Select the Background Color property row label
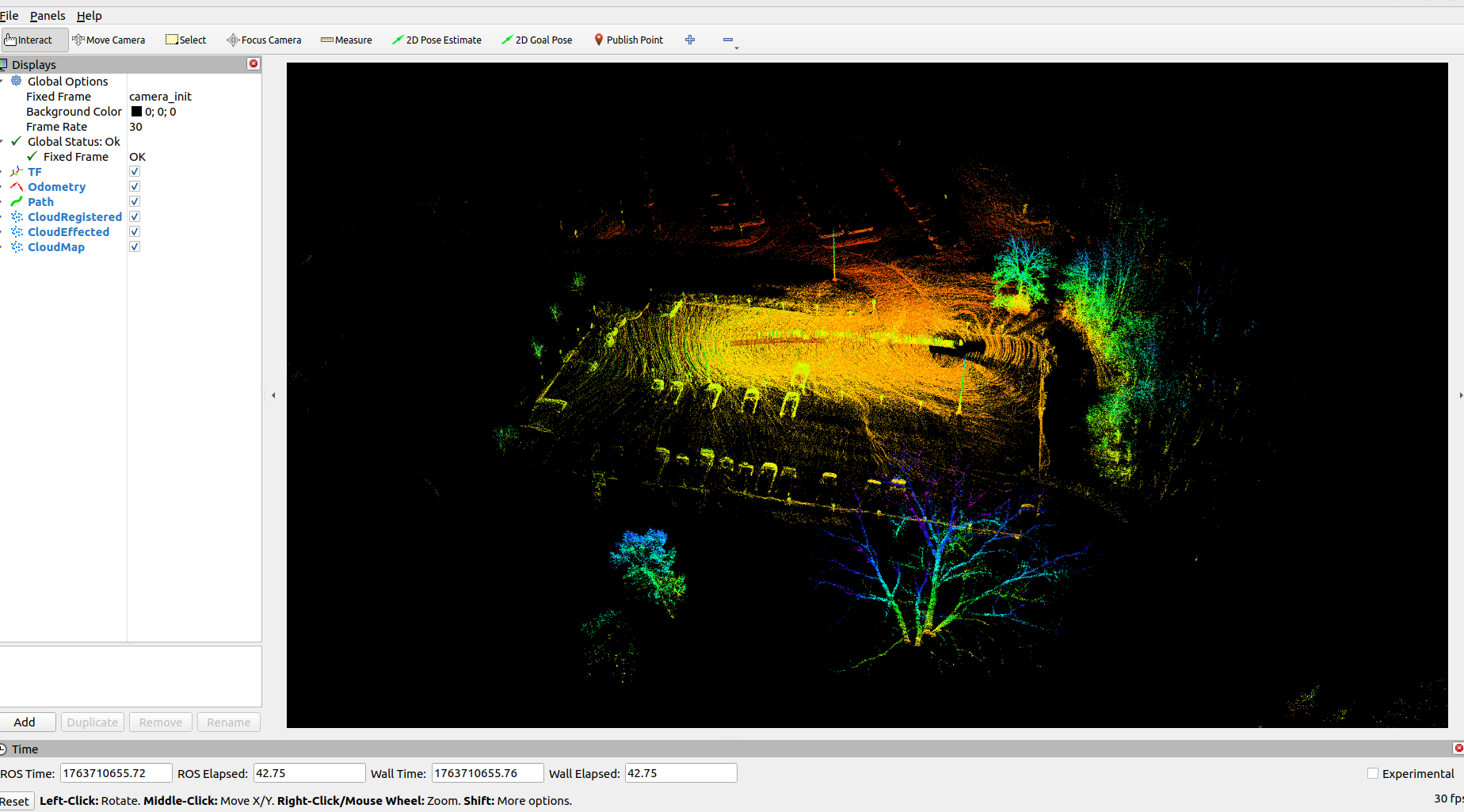 (x=74, y=112)
